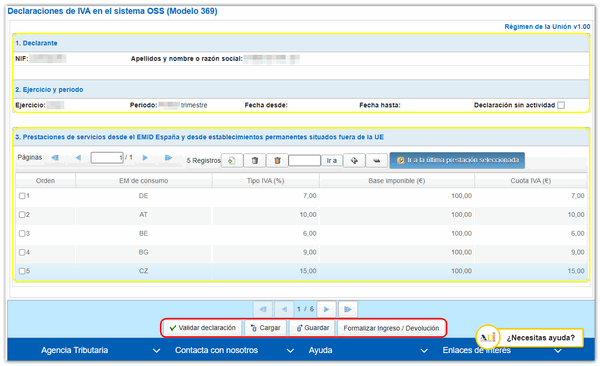Expand the Contacta con nosotros section
Image resolution: width=600 pixels, height=366 pixels.
point(234,350)
